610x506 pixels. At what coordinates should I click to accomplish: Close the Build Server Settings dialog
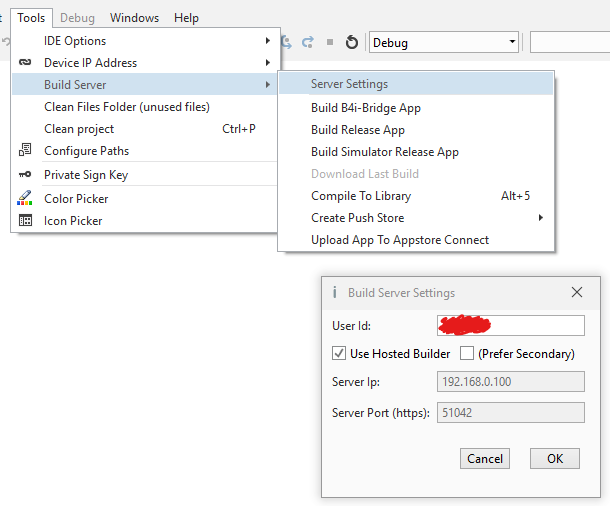(x=577, y=293)
